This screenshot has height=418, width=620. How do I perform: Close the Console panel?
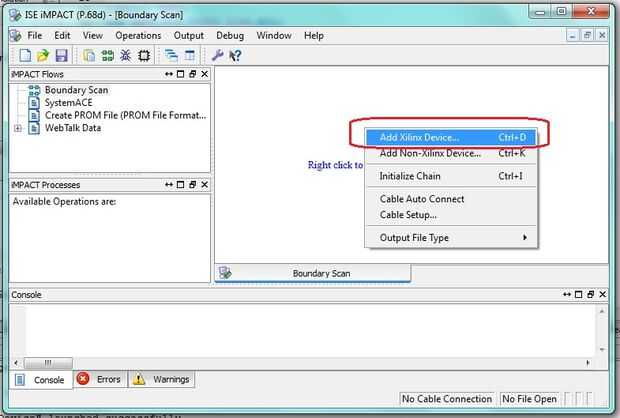click(x=603, y=295)
